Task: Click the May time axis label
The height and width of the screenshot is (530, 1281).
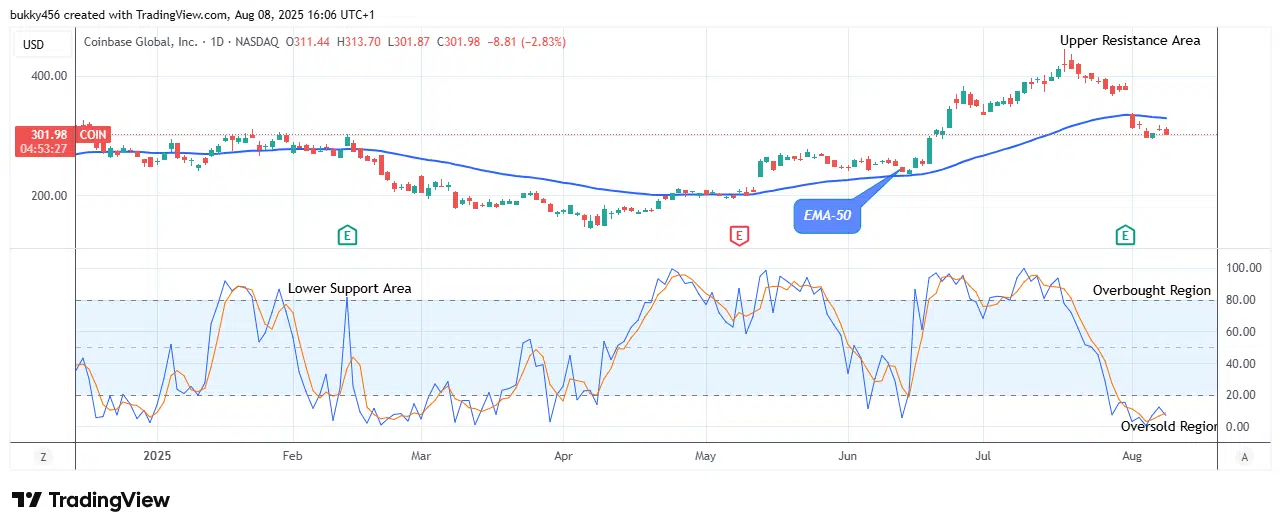Action: tap(706, 456)
